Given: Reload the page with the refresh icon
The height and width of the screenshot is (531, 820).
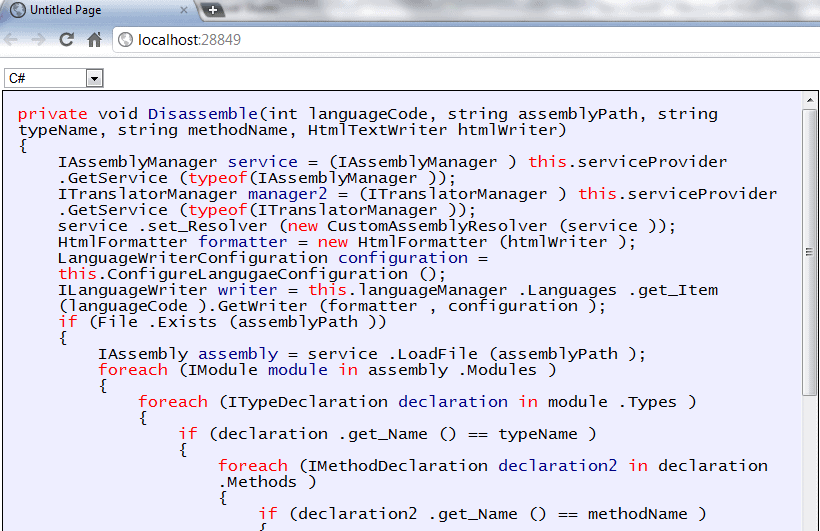Looking at the screenshot, I should (x=66, y=39).
